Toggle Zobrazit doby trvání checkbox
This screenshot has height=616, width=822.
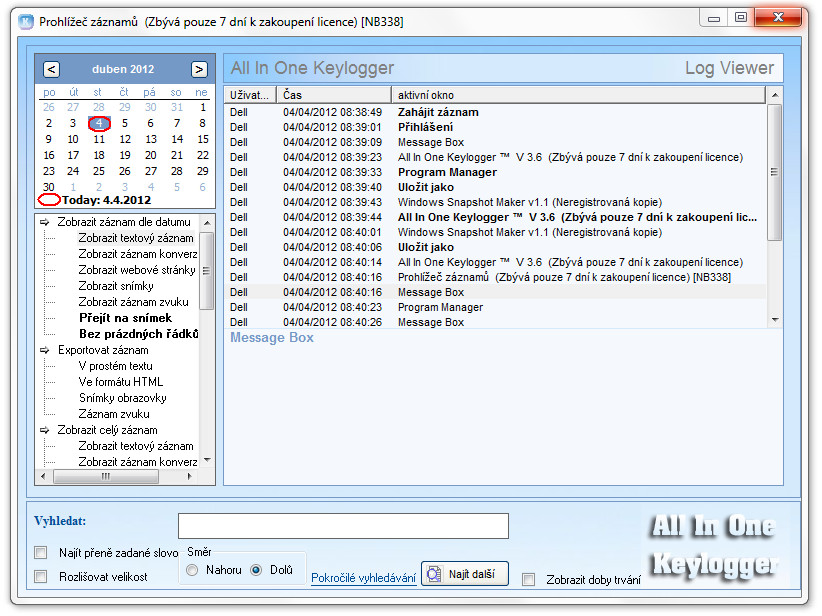[x=529, y=579]
